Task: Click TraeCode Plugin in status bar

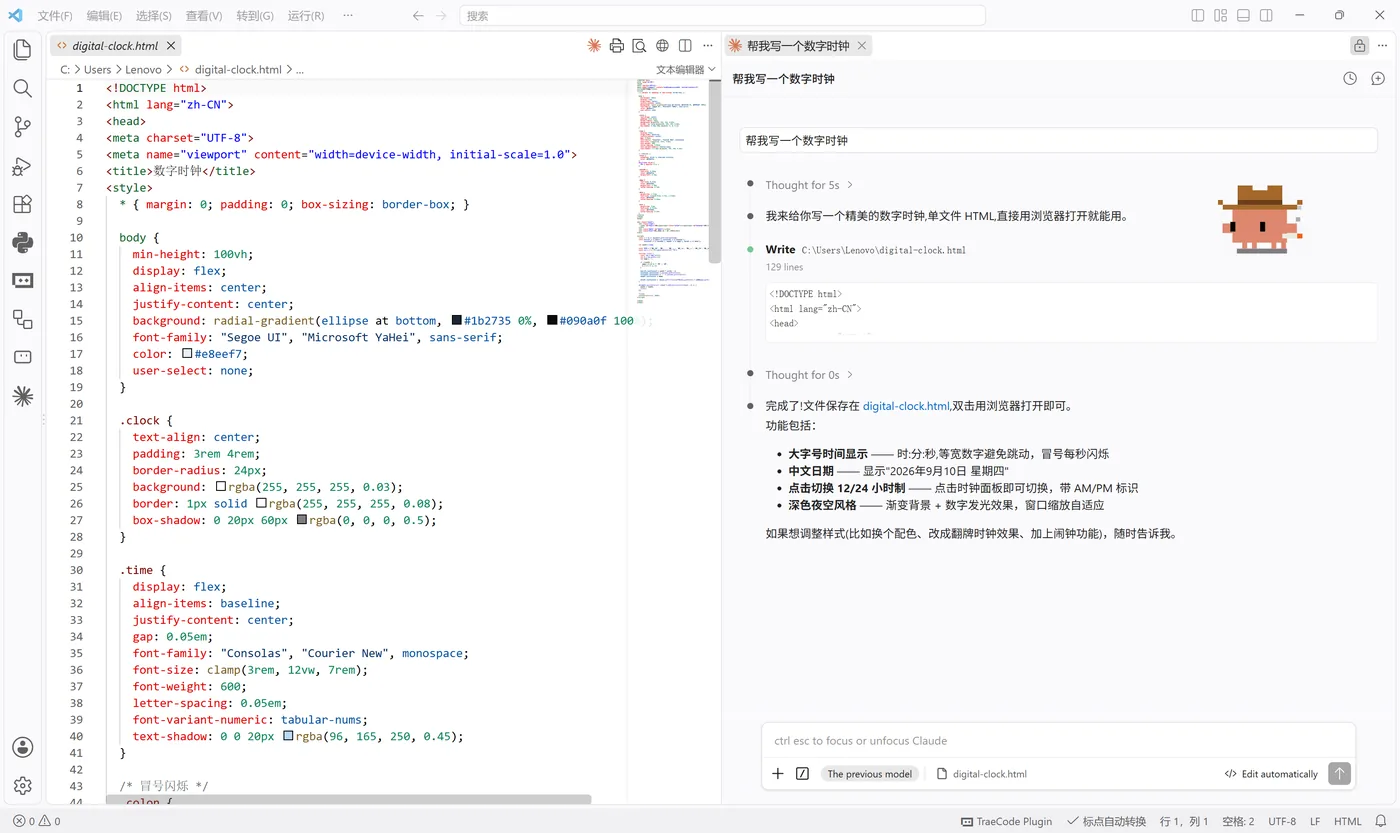Action: [1006, 821]
